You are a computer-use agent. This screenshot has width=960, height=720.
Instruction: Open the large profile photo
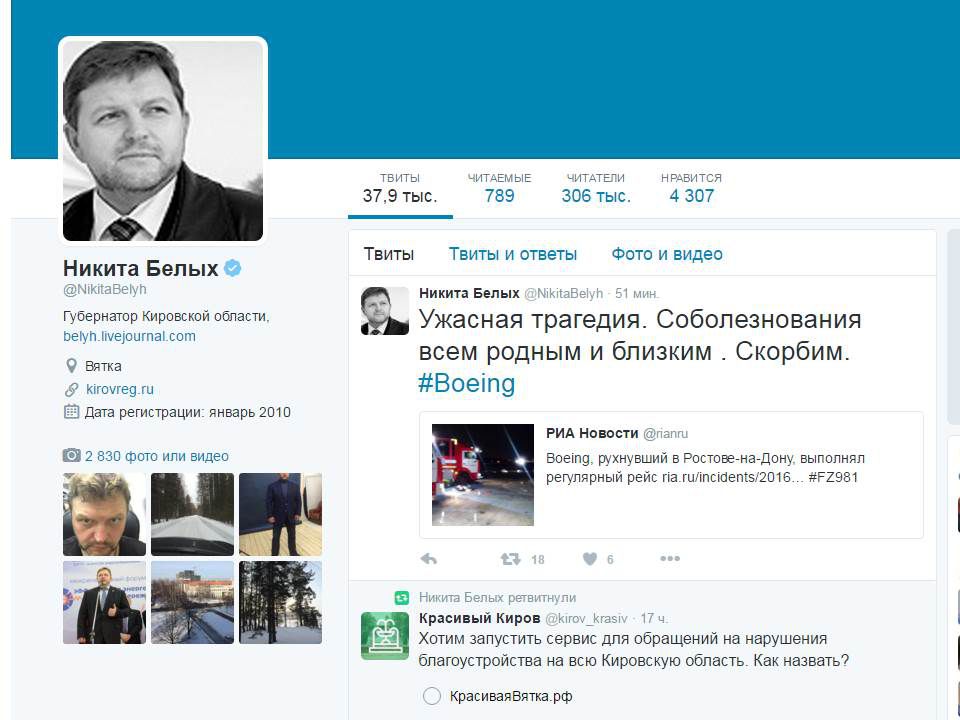163,140
